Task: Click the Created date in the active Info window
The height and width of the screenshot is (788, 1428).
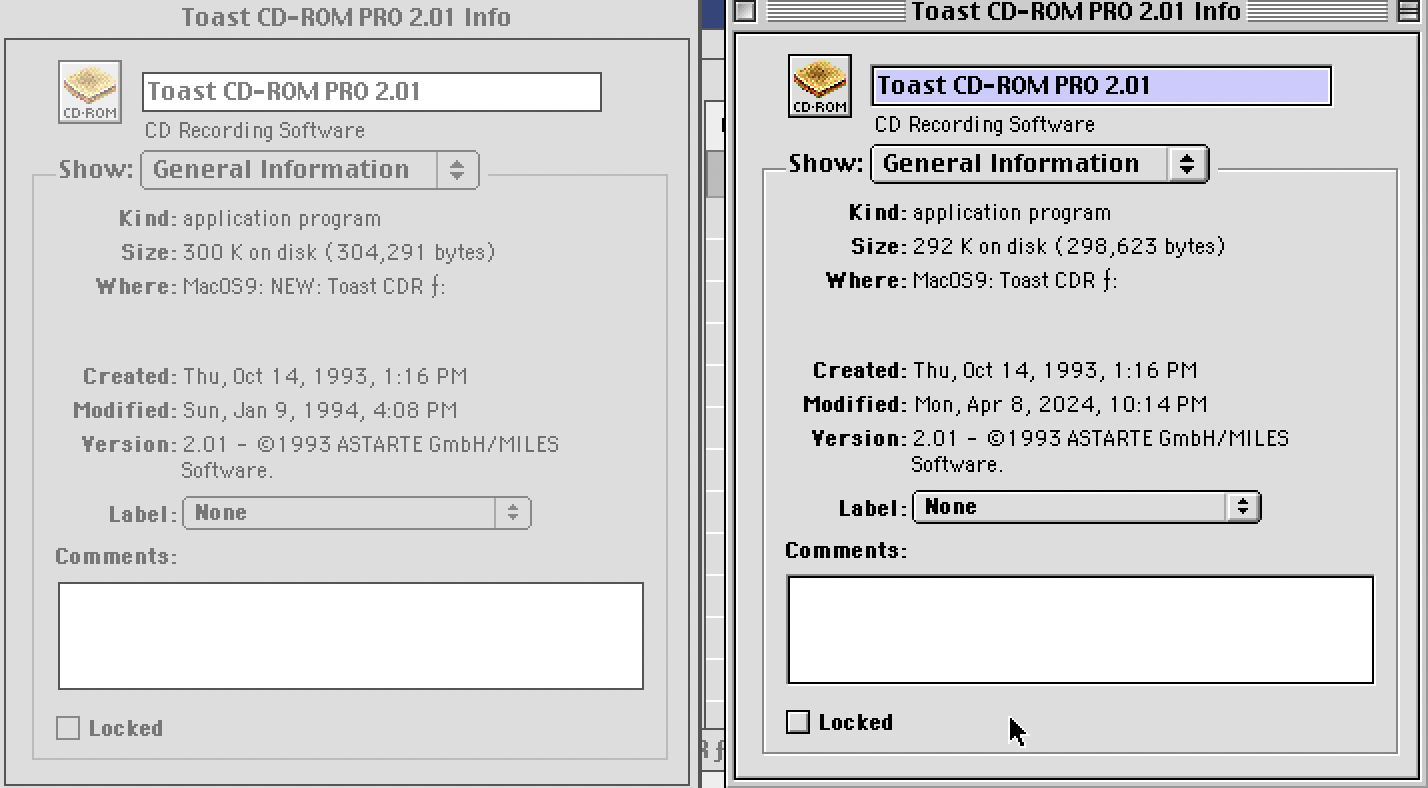Action: point(1055,371)
